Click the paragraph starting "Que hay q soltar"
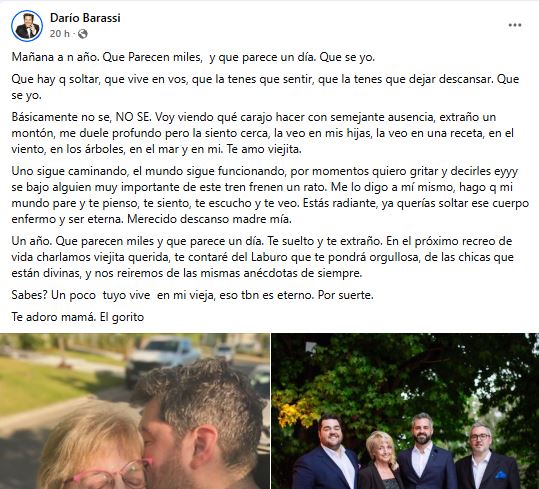 click(265, 87)
